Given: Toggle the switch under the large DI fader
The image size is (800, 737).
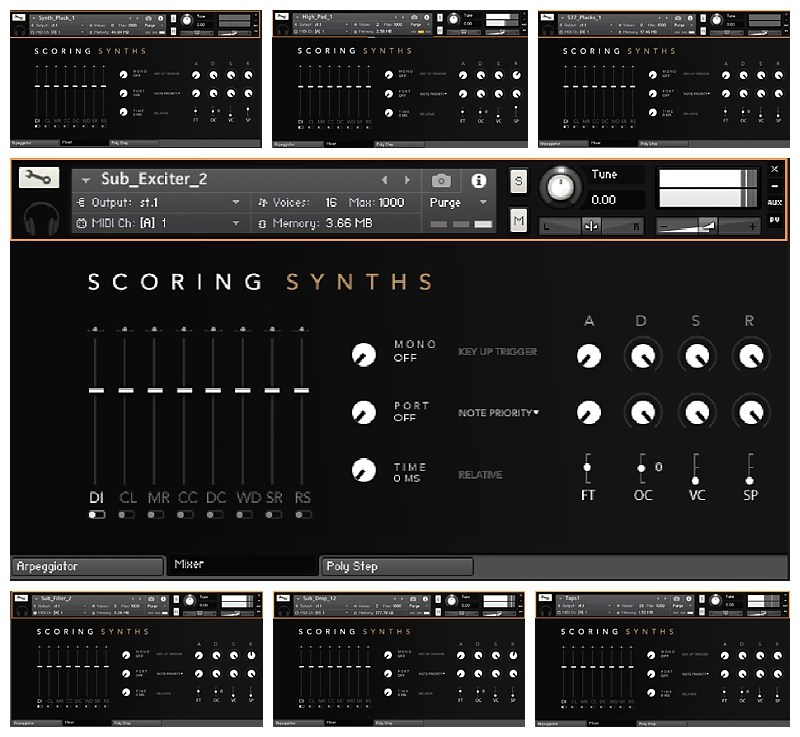Looking at the screenshot, I should coord(96,514).
